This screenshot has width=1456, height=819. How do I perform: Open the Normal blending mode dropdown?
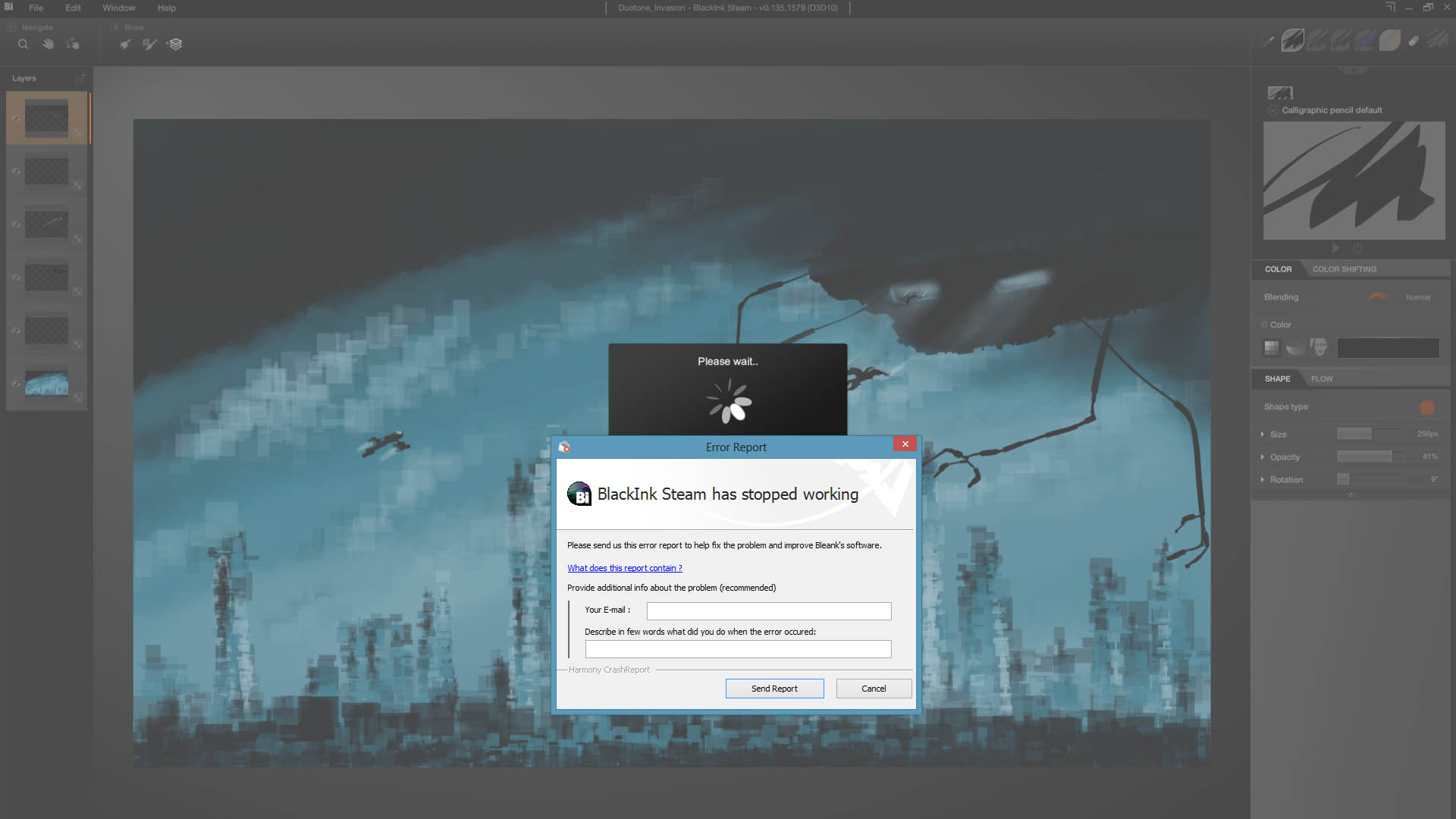[1417, 297]
